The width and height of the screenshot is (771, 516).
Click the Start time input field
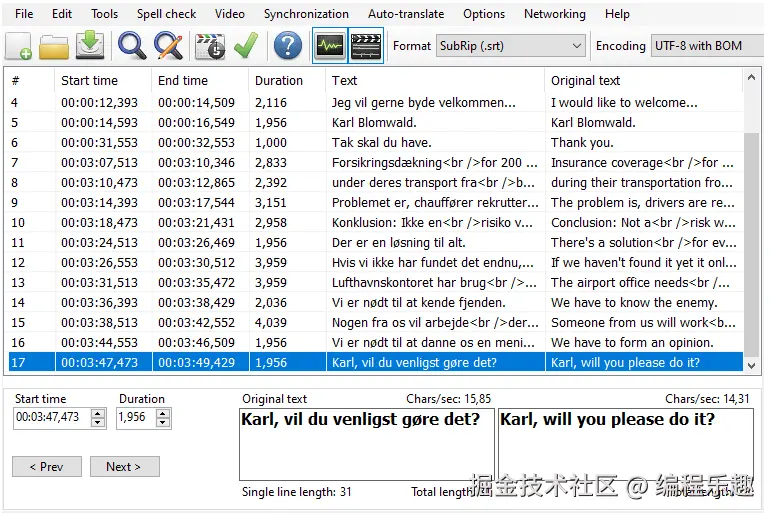(x=52, y=418)
